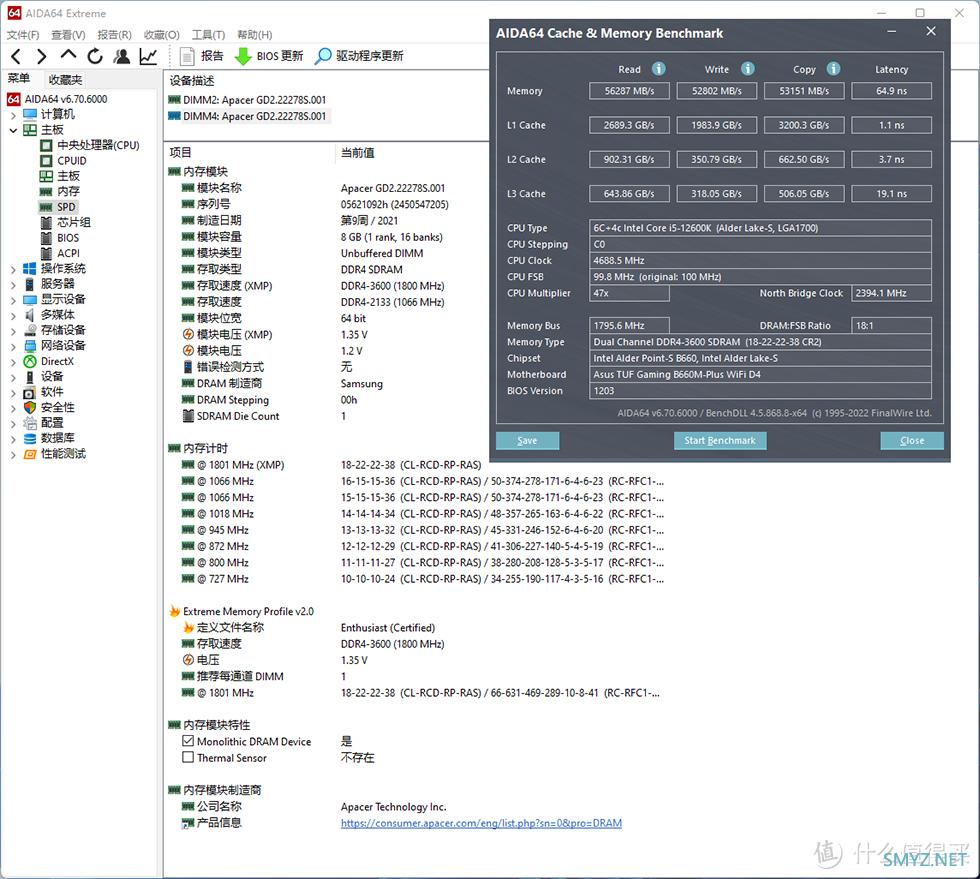Click the BIOS 更新 green arrow button
This screenshot has height=879, width=980.
pos(269,56)
